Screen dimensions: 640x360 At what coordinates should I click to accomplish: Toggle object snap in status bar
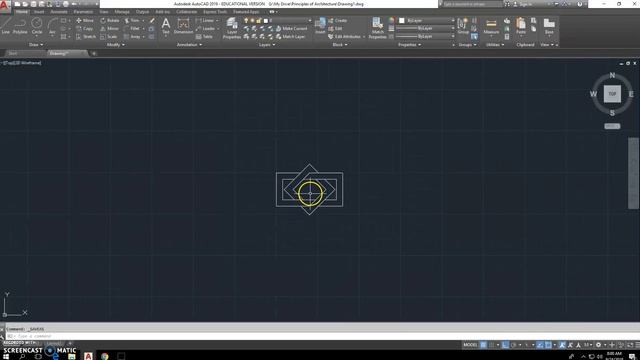548,345
